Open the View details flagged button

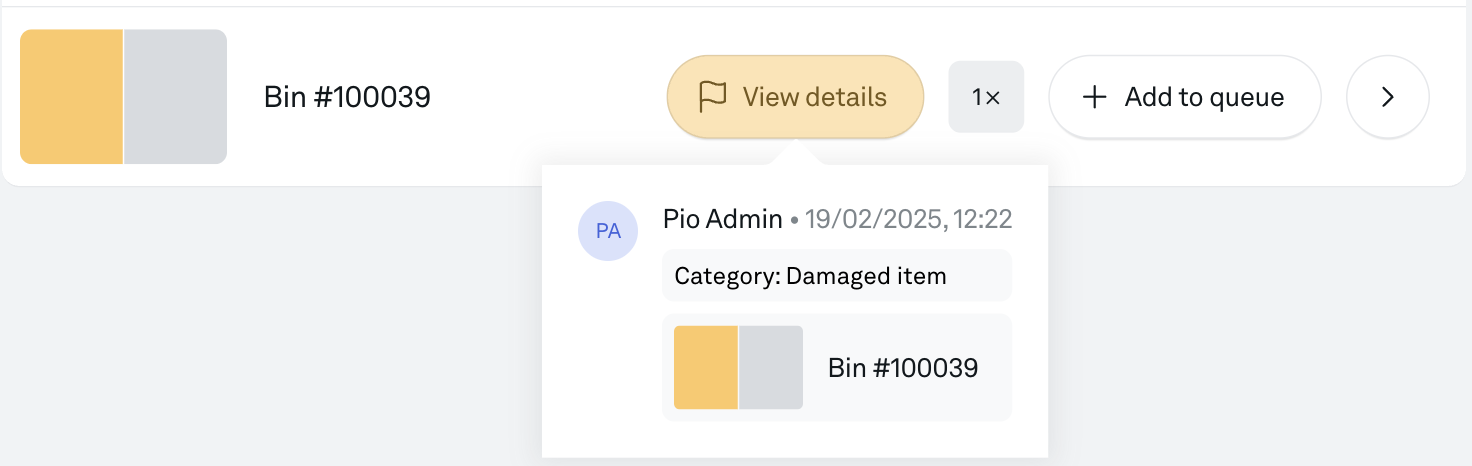pyautogui.click(x=795, y=97)
